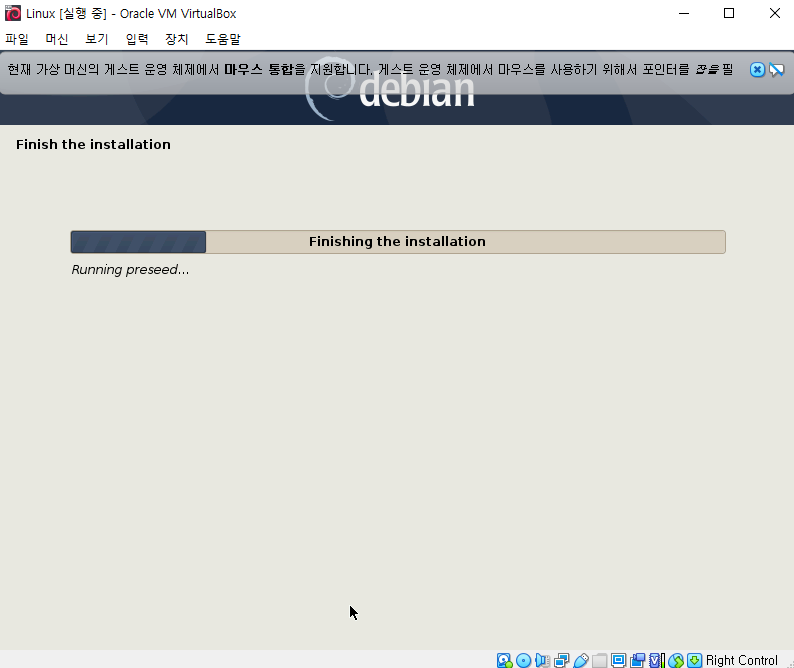794x668 pixels.
Task: Click the Finishing the installation progress bar
Action: (398, 242)
